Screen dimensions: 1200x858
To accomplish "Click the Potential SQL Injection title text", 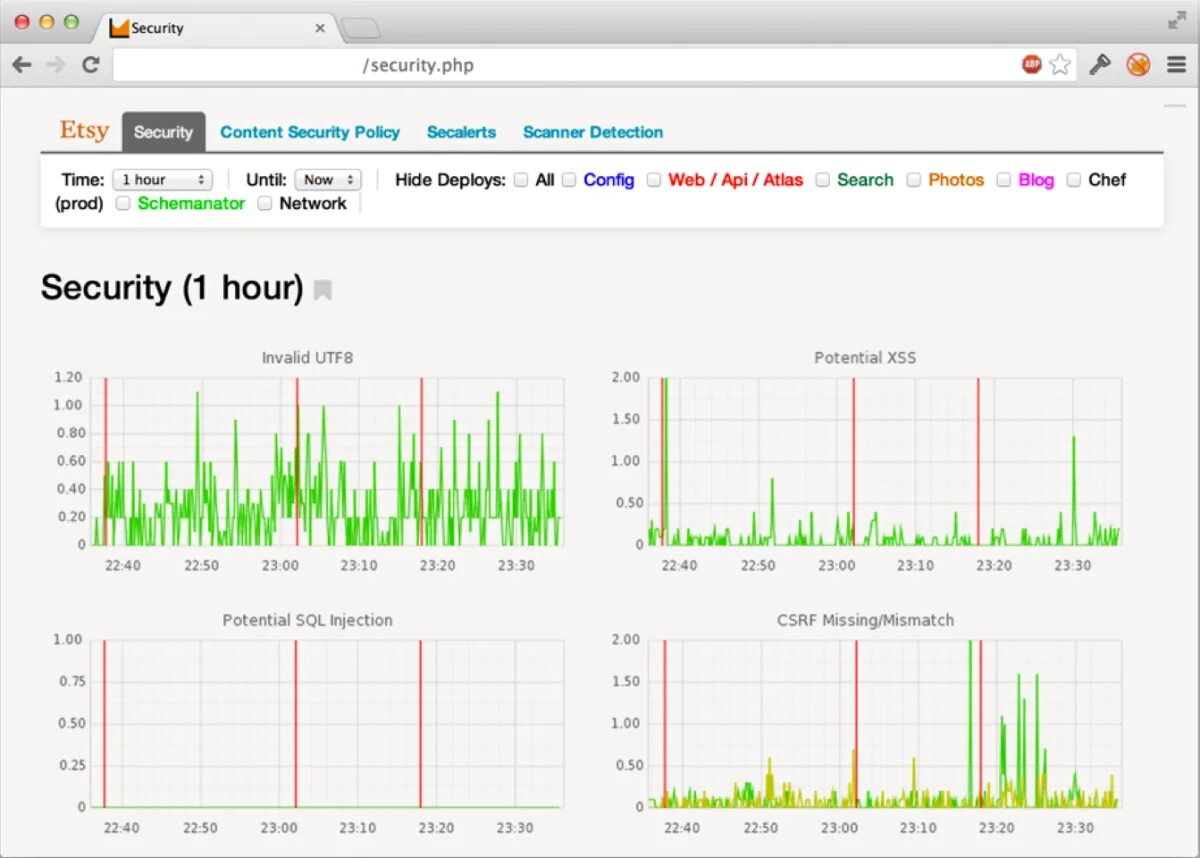I will tap(307, 620).
